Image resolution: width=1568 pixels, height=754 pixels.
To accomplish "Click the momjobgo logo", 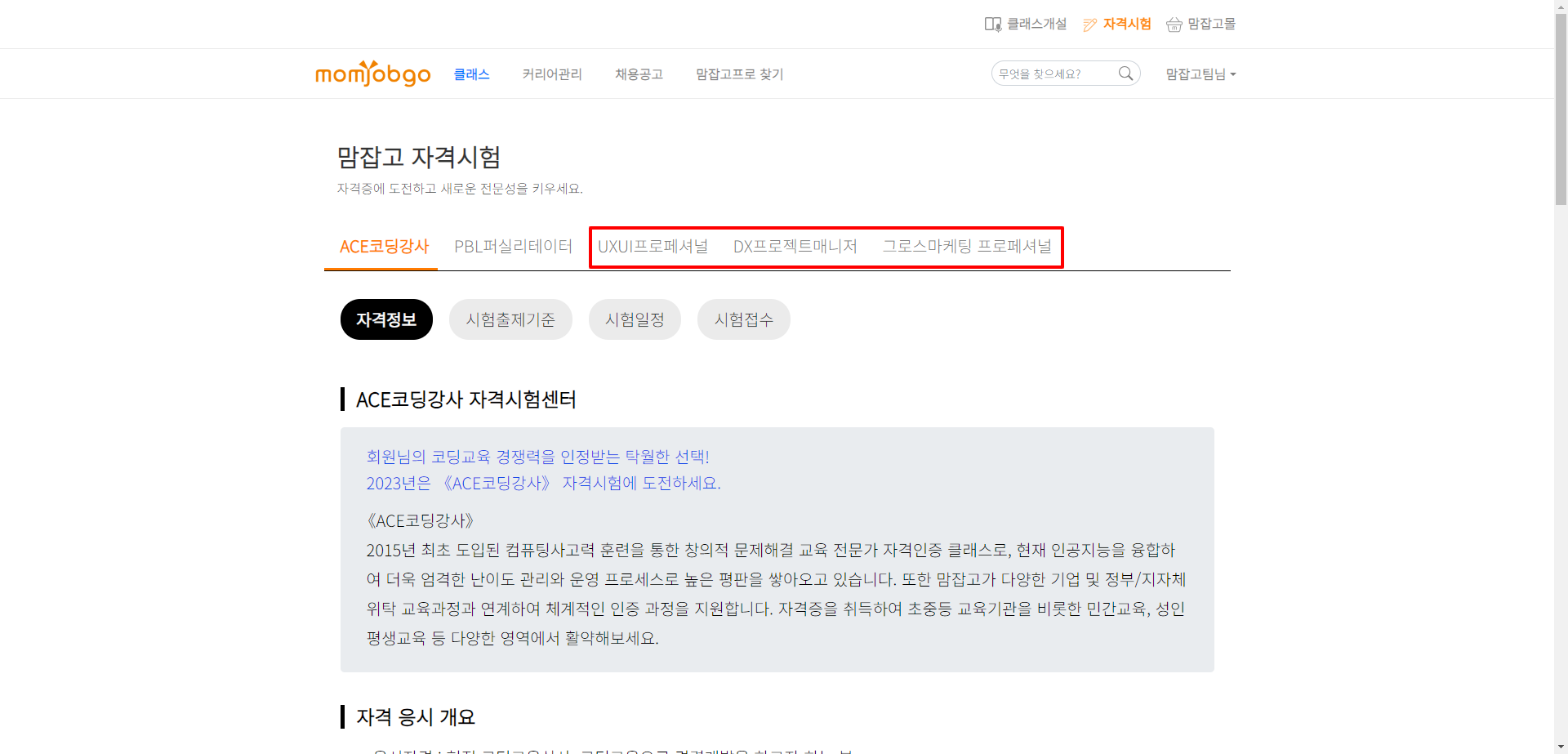I will (372, 74).
